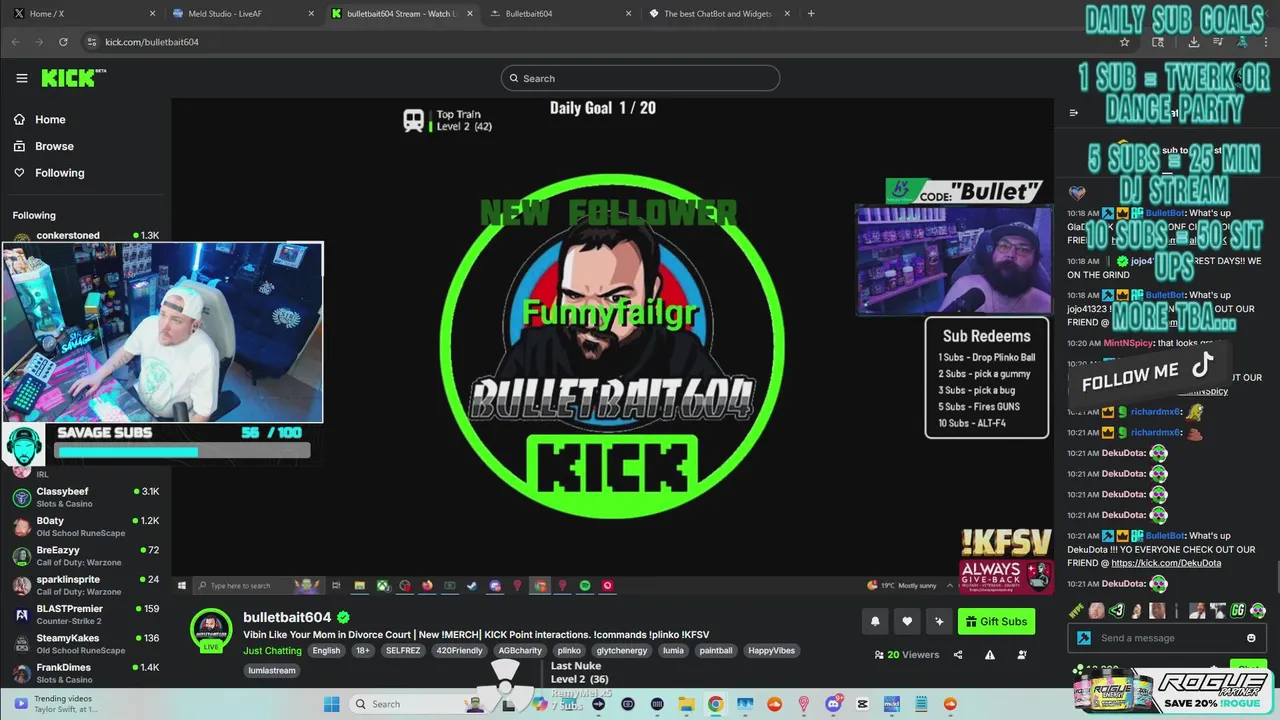This screenshot has height=720, width=1280.
Task: Click the lumiastream tag
Action: pyautogui.click(x=272, y=671)
